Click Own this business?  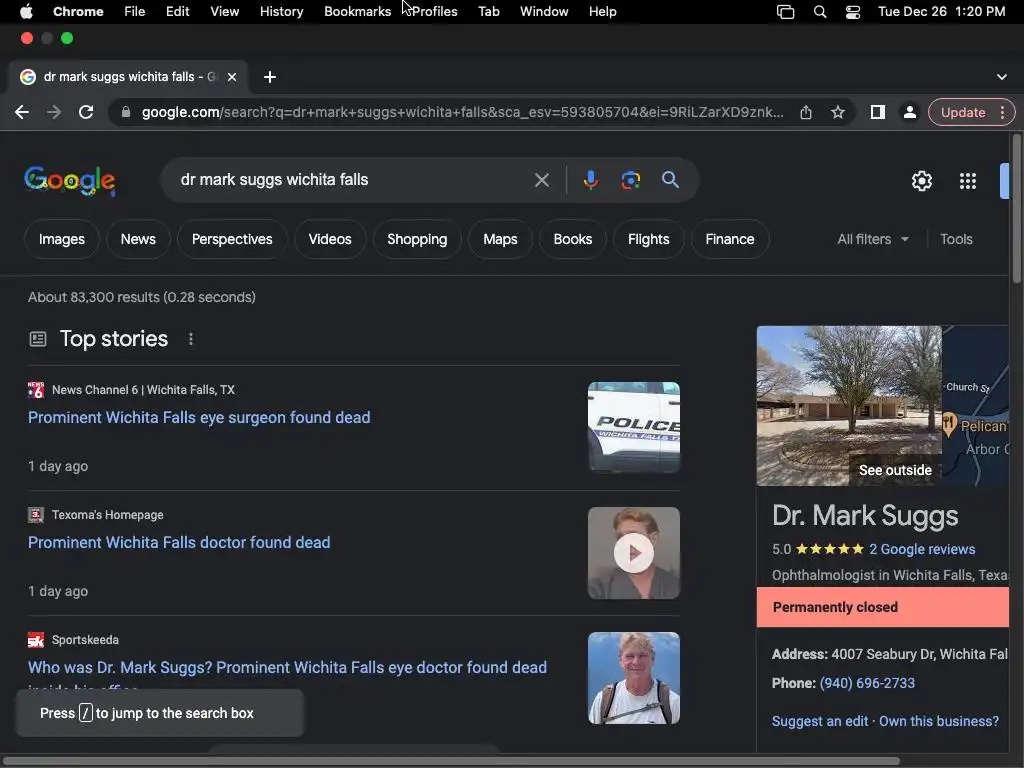pos(938,721)
